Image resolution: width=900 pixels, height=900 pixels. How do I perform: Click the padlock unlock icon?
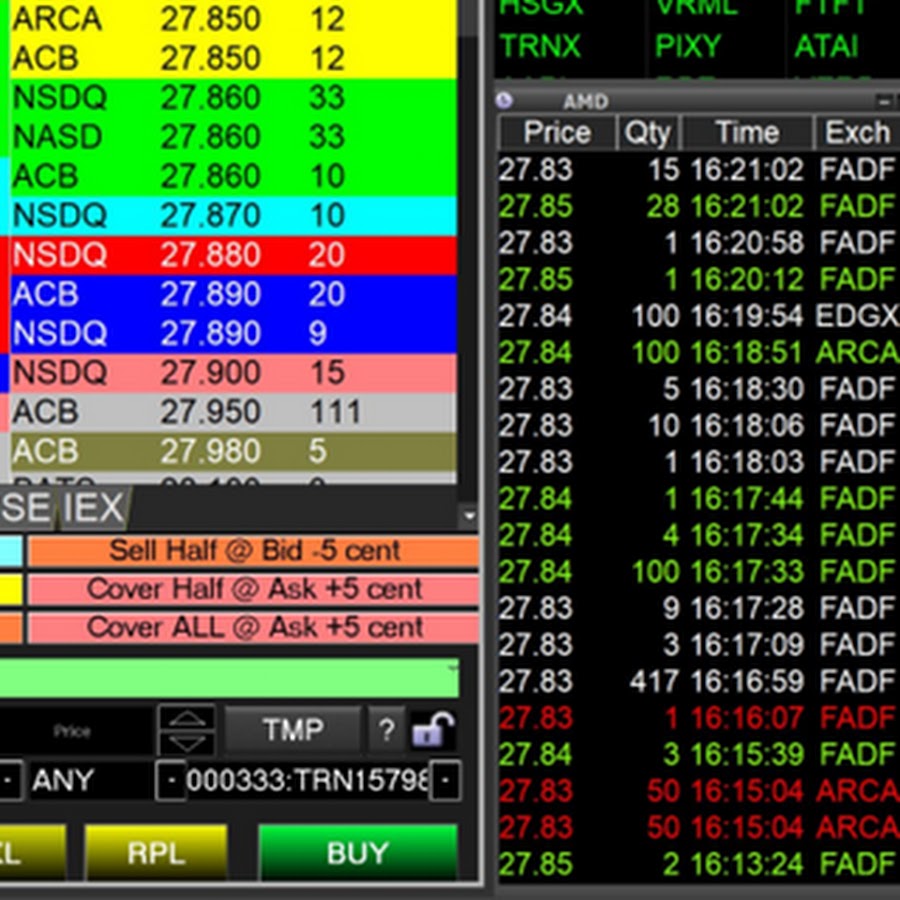point(433,731)
